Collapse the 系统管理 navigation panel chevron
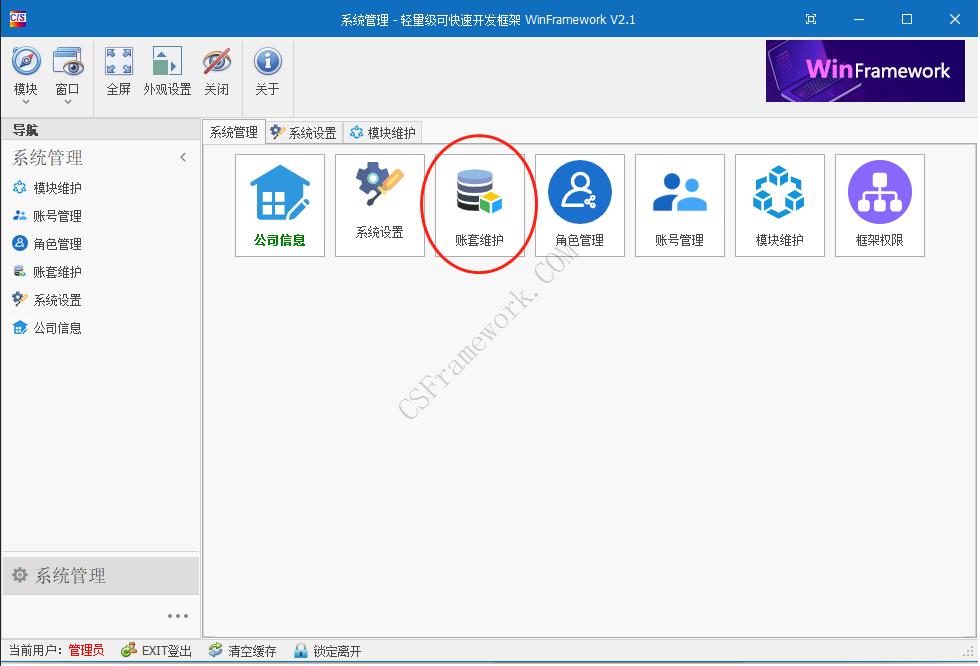This screenshot has width=980, height=666. coord(183,157)
